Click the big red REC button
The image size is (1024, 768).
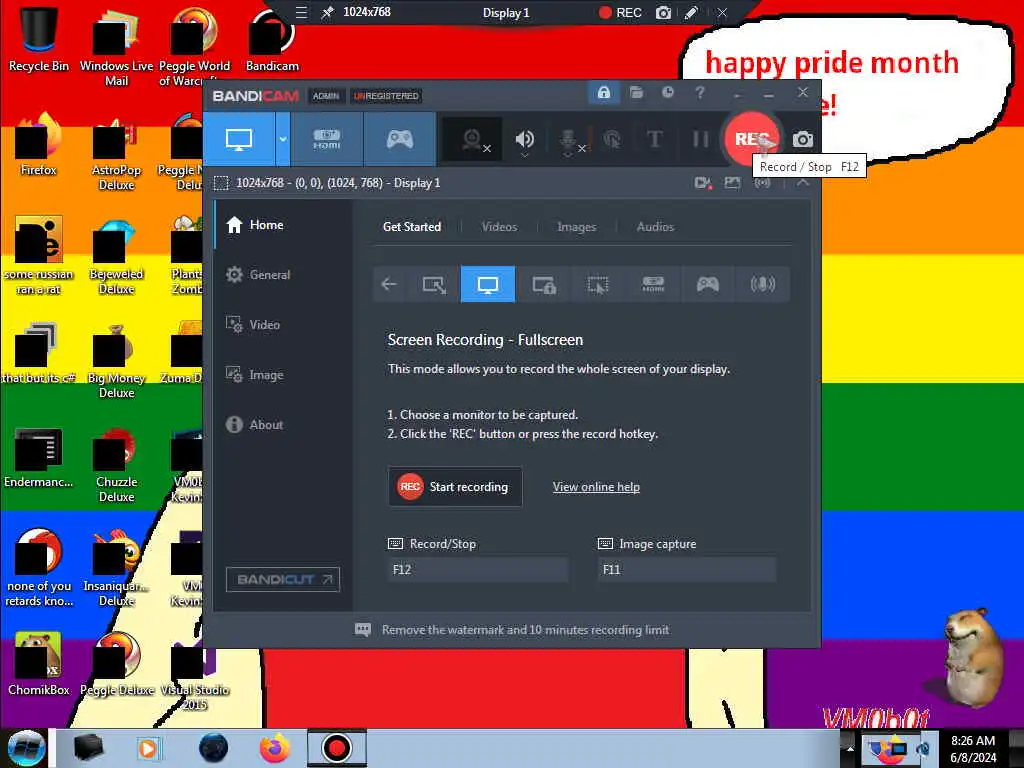pos(752,138)
